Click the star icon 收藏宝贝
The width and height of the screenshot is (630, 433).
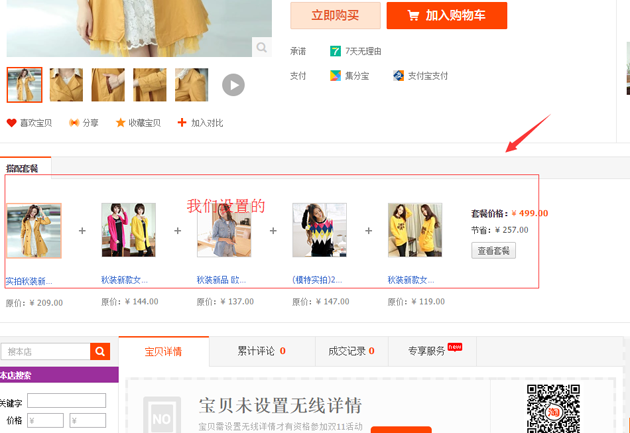[x=121, y=123]
